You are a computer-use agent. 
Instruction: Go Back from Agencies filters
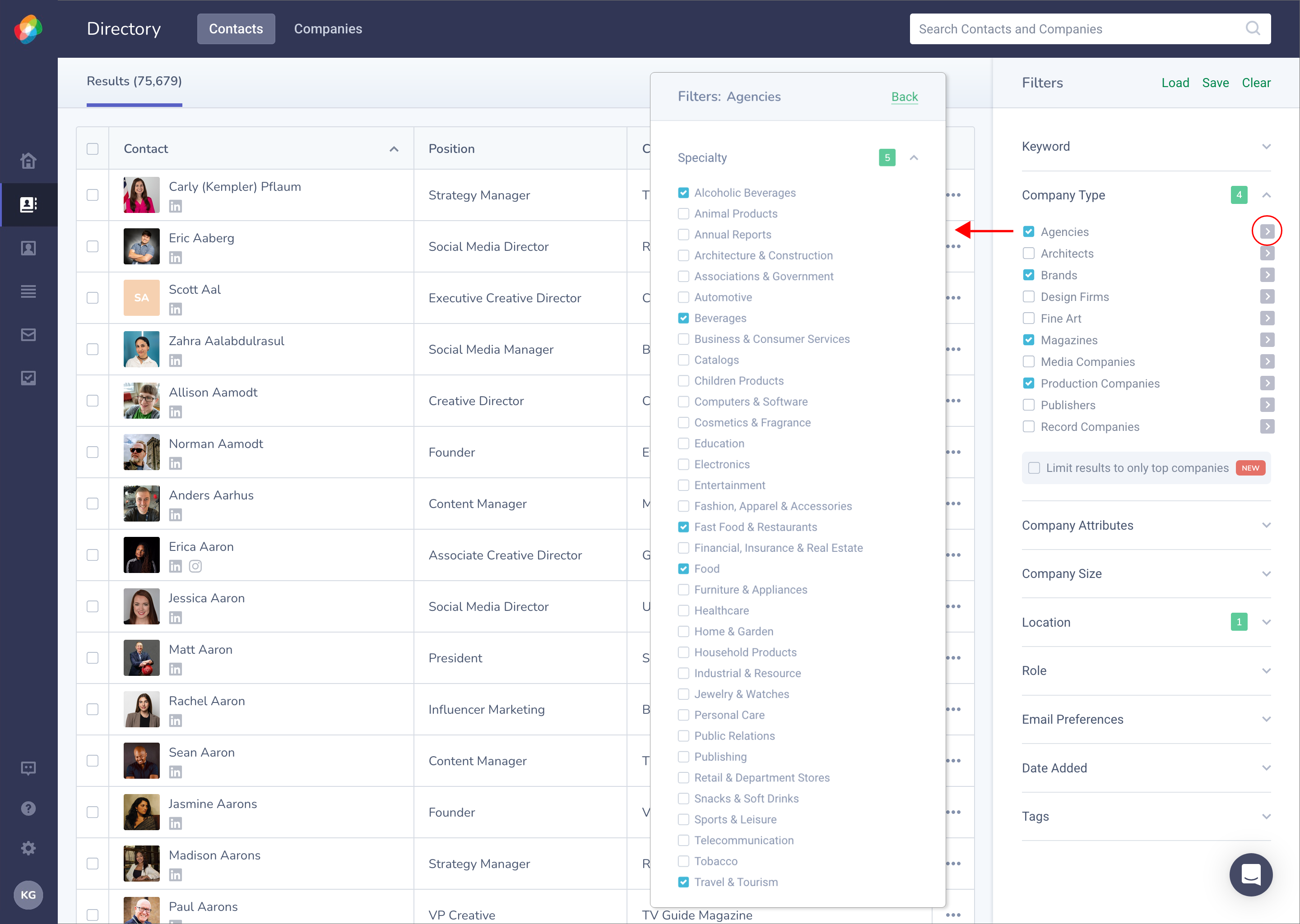(x=905, y=97)
